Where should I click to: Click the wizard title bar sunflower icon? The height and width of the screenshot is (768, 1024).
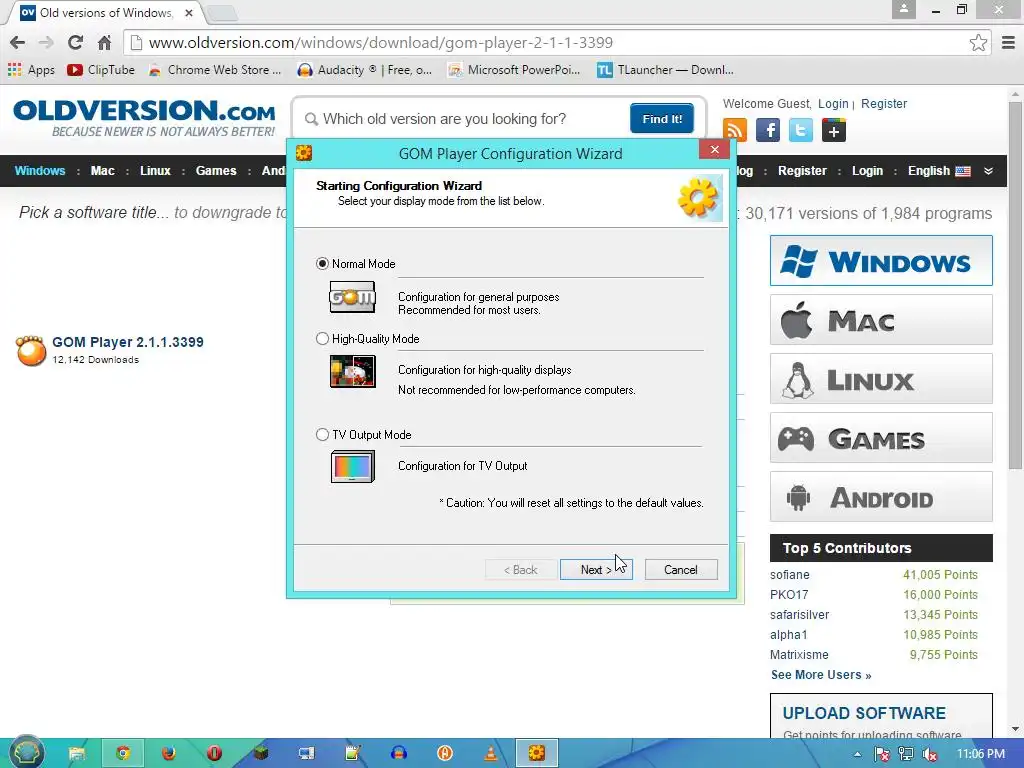(x=304, y=153)
